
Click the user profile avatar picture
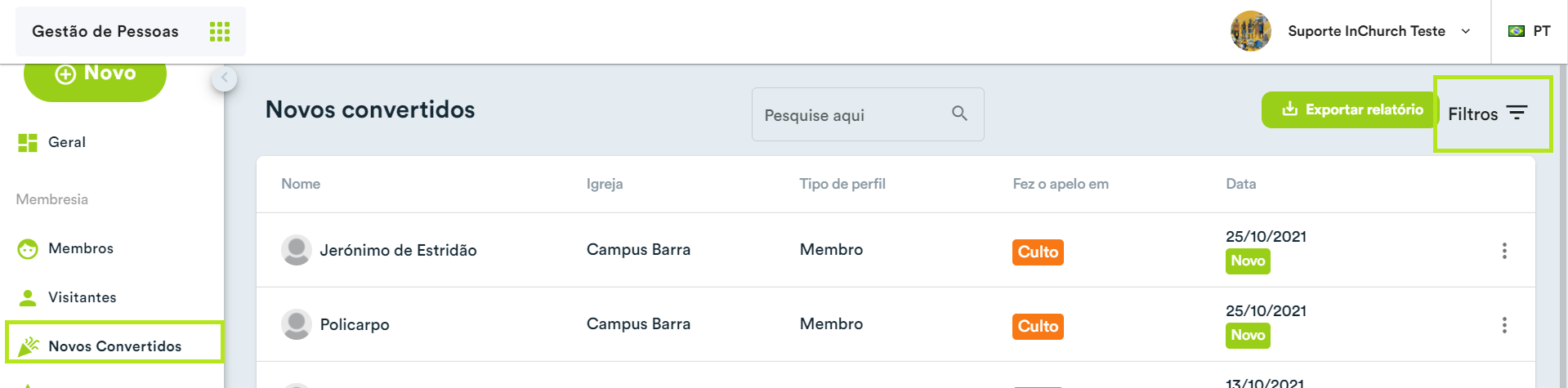pos(1251,31)
